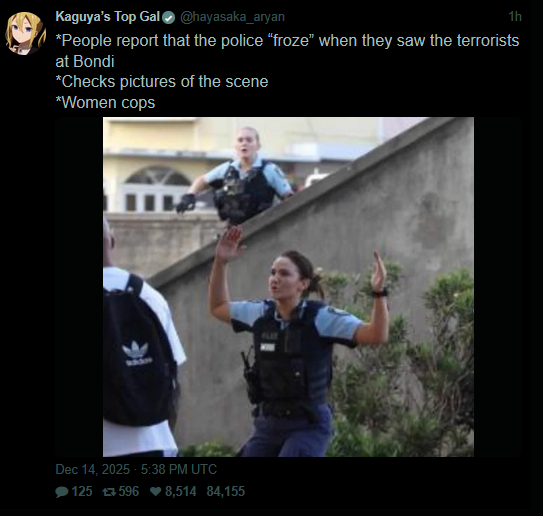
Task: Retweet using the arrows icon
Action: [x=109, y=492]
